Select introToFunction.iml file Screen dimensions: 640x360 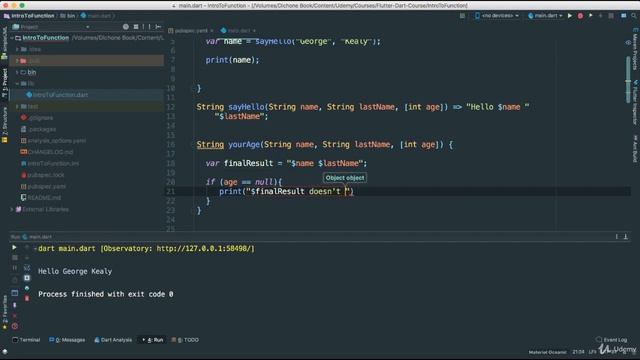(50, 163)
